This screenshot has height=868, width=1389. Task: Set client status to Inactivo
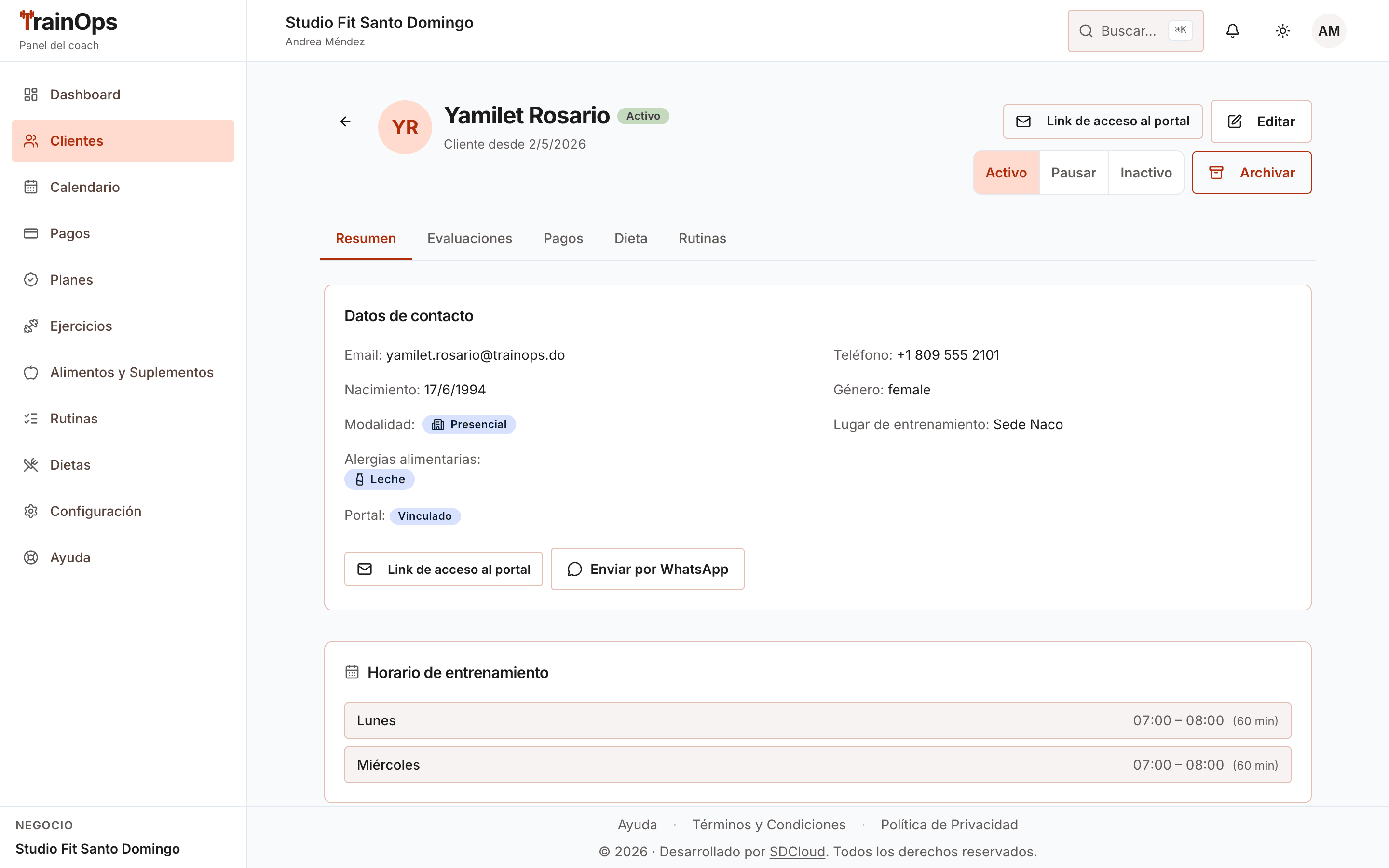[1145, 173]
